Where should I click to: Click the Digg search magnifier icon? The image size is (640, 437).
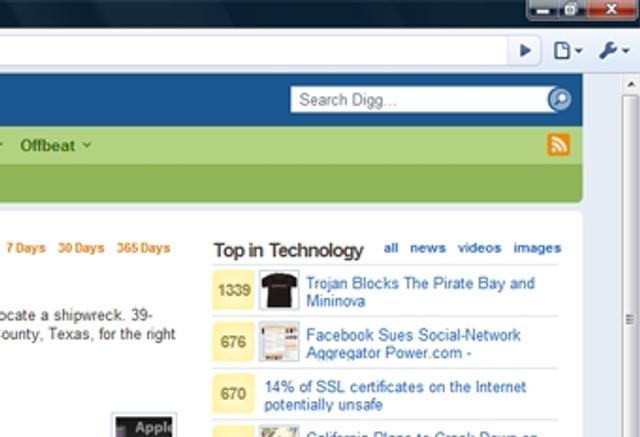coord(560,99)
